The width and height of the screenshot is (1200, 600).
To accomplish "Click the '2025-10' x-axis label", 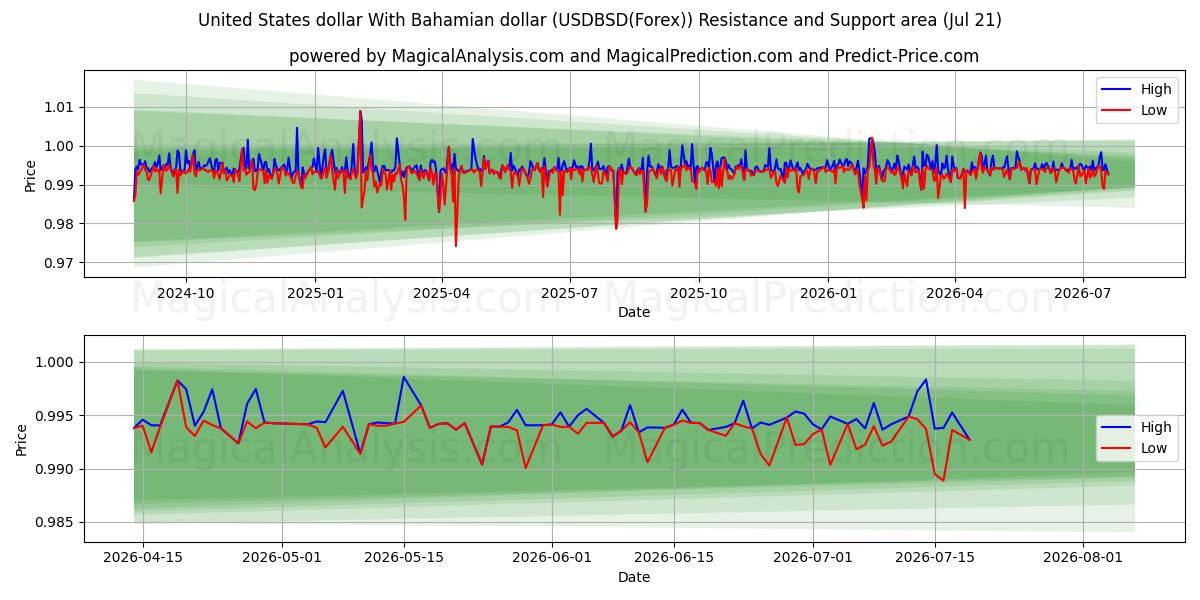I will pos(699,294).
